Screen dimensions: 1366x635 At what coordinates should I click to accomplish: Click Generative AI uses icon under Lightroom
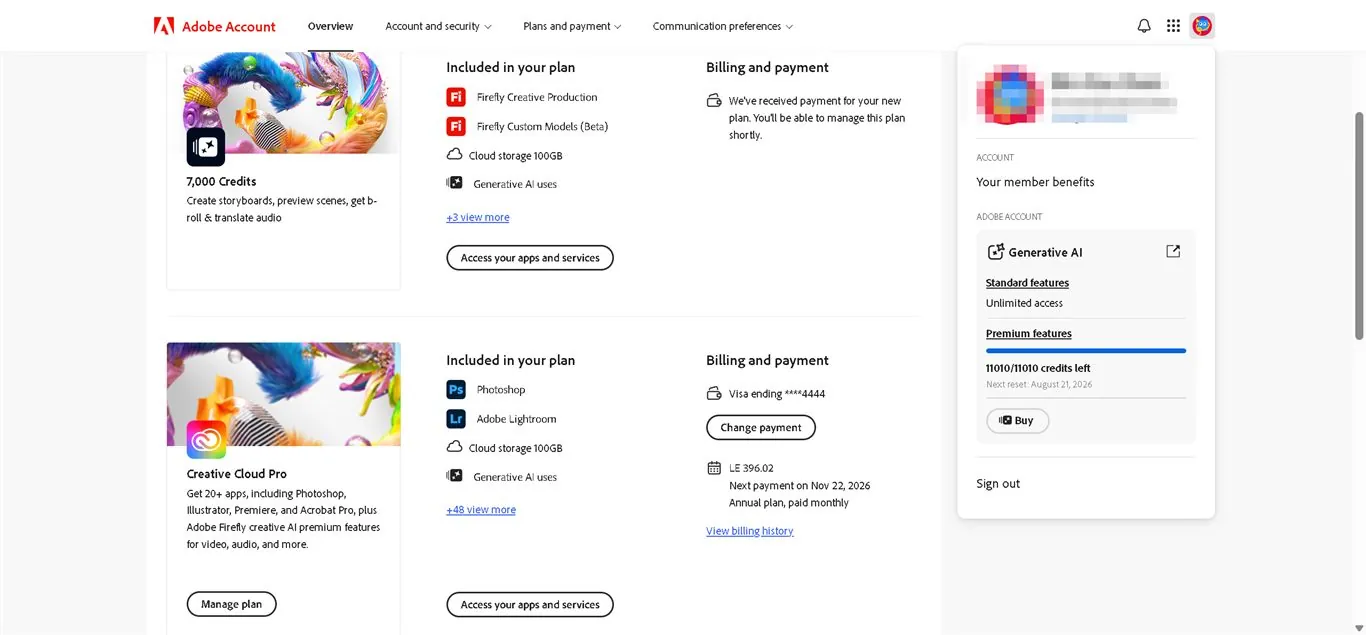455,476
